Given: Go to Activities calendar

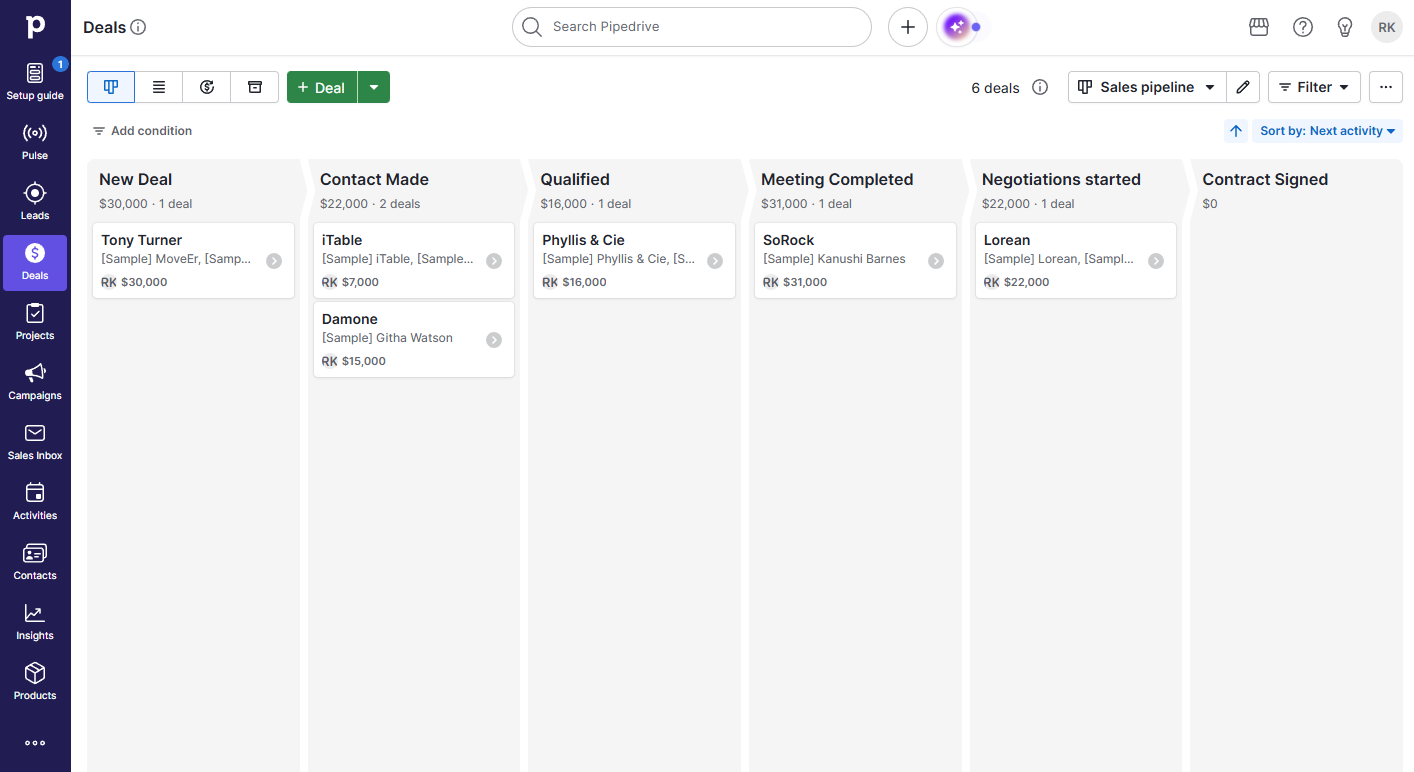Looking at the screenshot, I should point(35,502).
